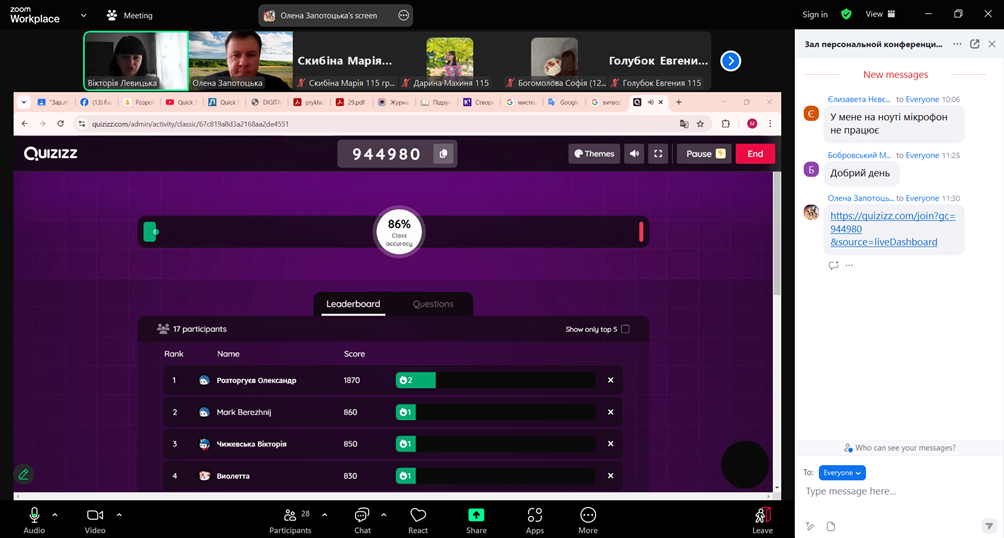Remove Розторгуєв Олександр from the leaderboard
This screenshot has height=538, width=1004.
tap(610, 380)
